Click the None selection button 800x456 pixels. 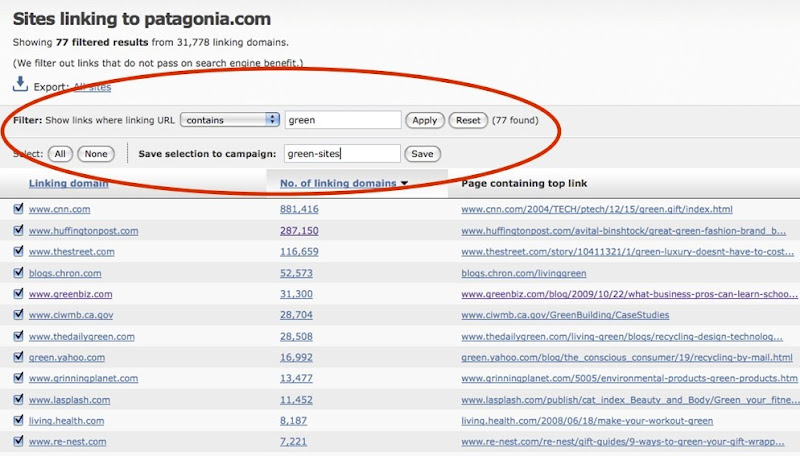click(96, 154)
